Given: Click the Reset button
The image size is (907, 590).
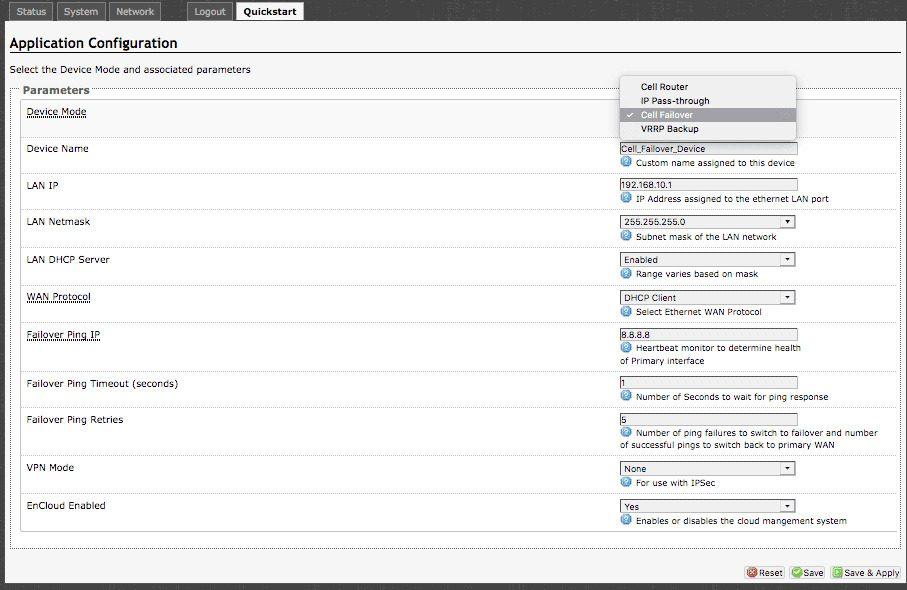Looking at the screenshot, I should coord(764,573).
